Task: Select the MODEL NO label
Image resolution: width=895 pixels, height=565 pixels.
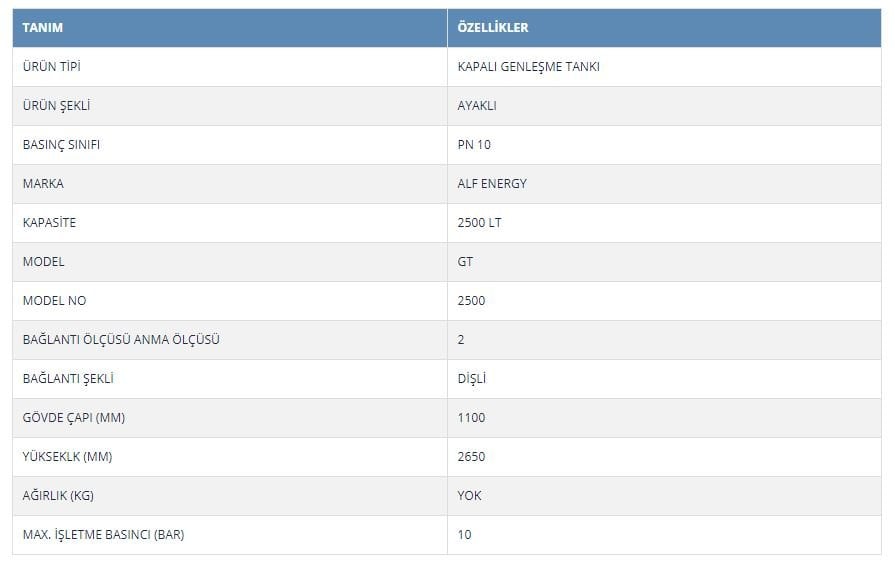Action: (54, 301)
